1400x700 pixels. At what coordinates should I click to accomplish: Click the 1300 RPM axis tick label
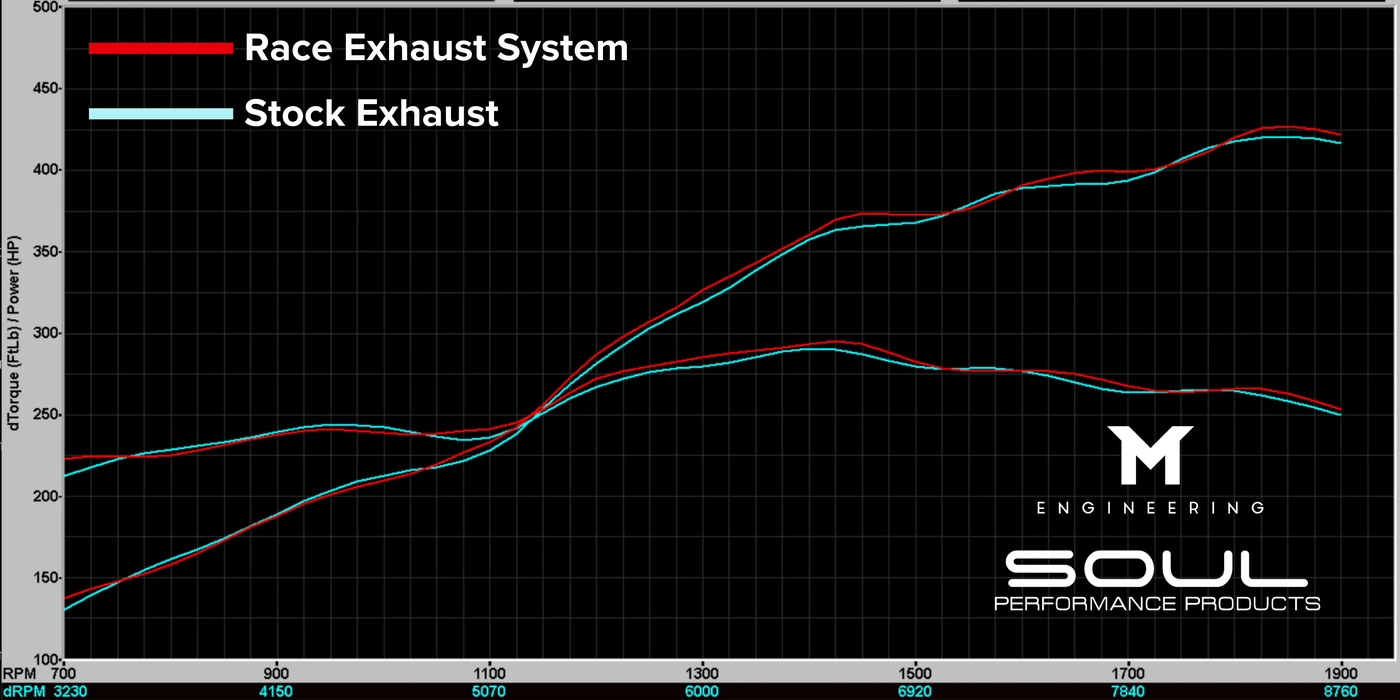pos(702,672)
